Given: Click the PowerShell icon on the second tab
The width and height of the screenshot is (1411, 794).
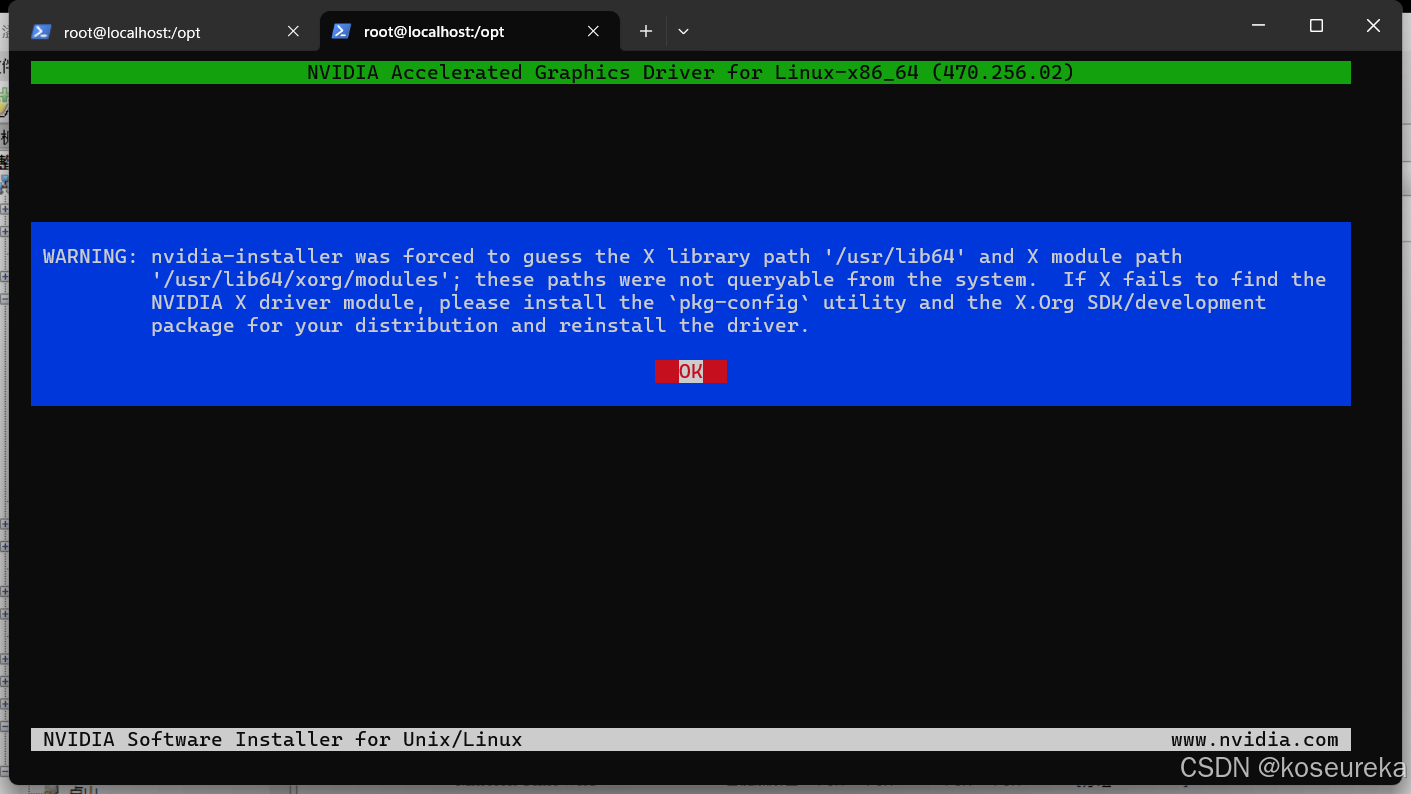Looking at the screenshot, I should (x=341, y=32).
